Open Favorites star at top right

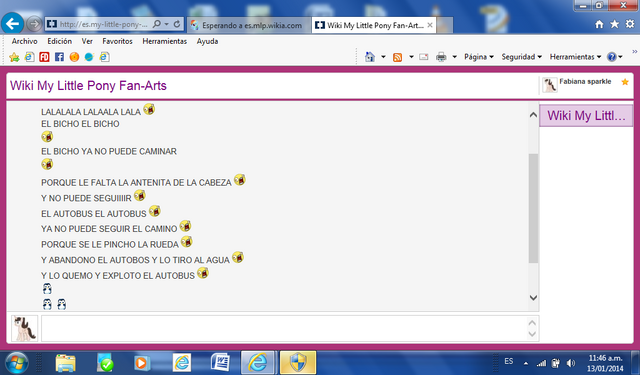[x=614, y=24]
